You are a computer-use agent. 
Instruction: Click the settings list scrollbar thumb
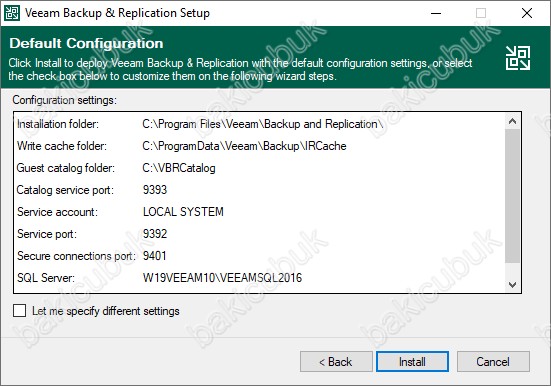tap(512, 196)
